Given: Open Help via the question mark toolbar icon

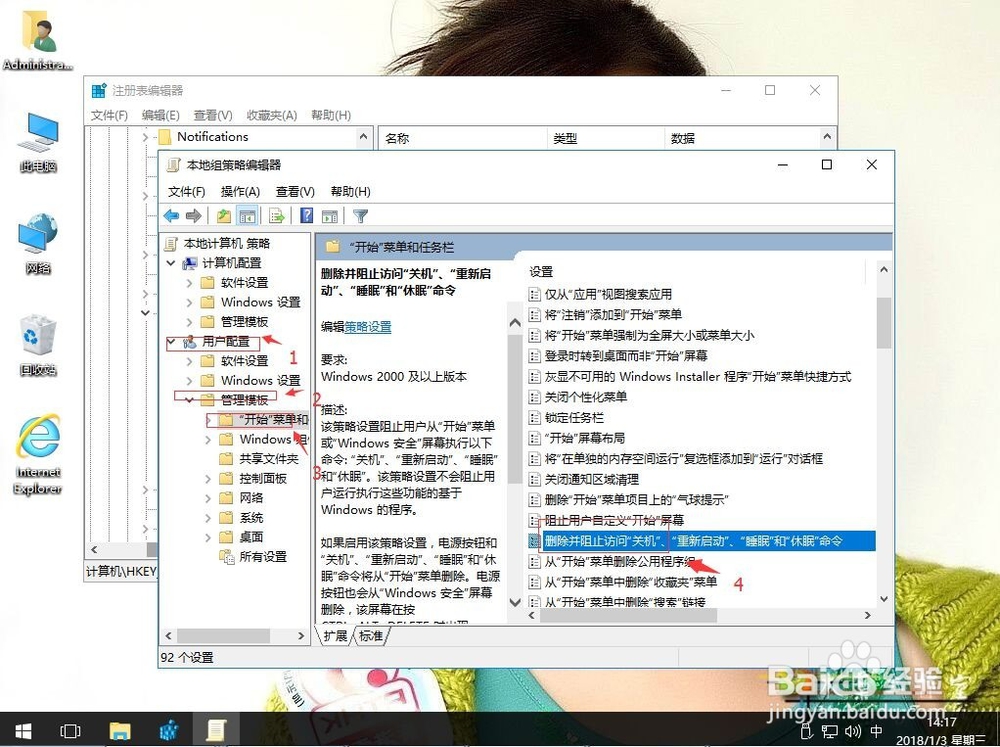Looking at the screenshot, I should click(x=306, y=214).
